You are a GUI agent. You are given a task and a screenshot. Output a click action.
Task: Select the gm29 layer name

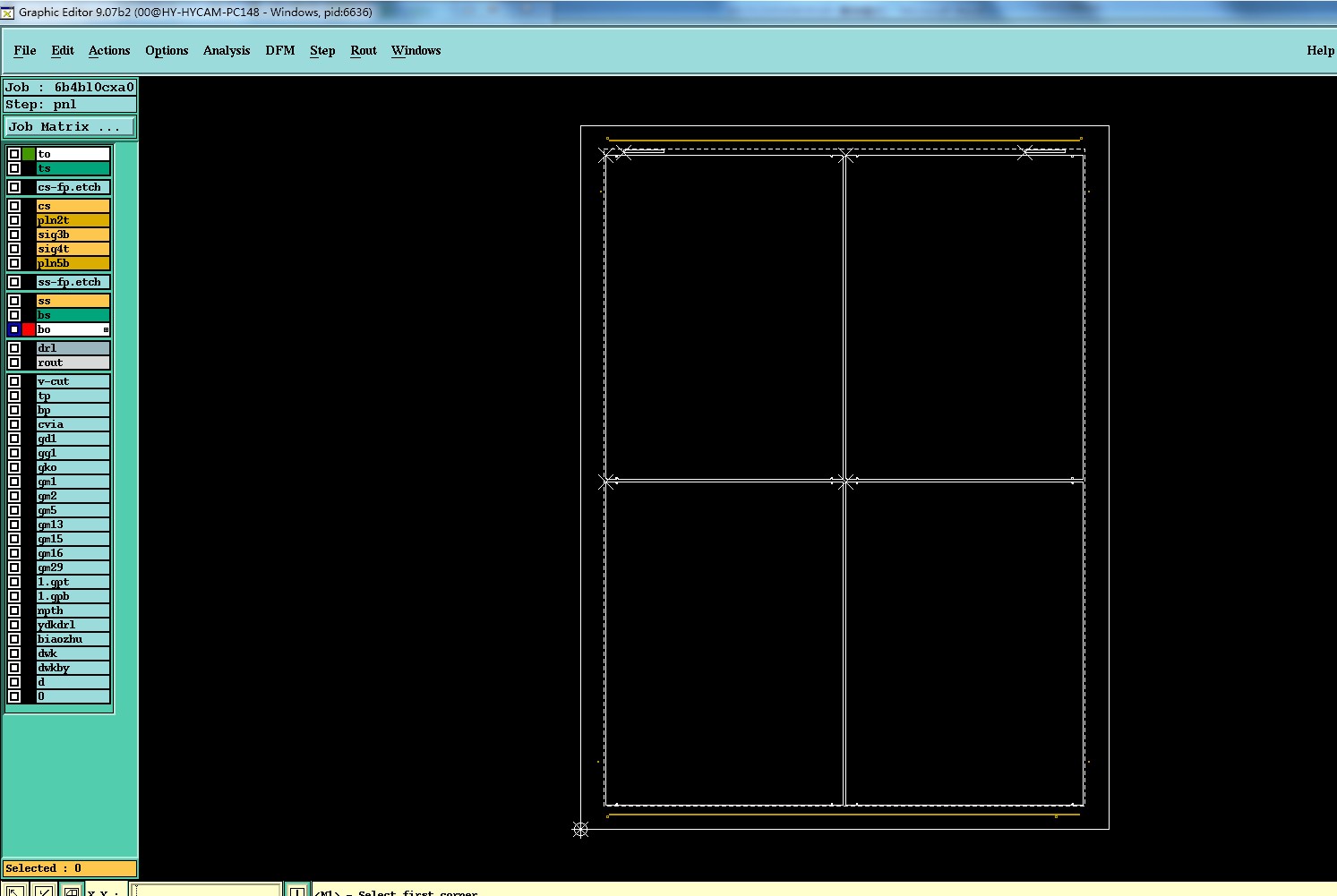73,567
